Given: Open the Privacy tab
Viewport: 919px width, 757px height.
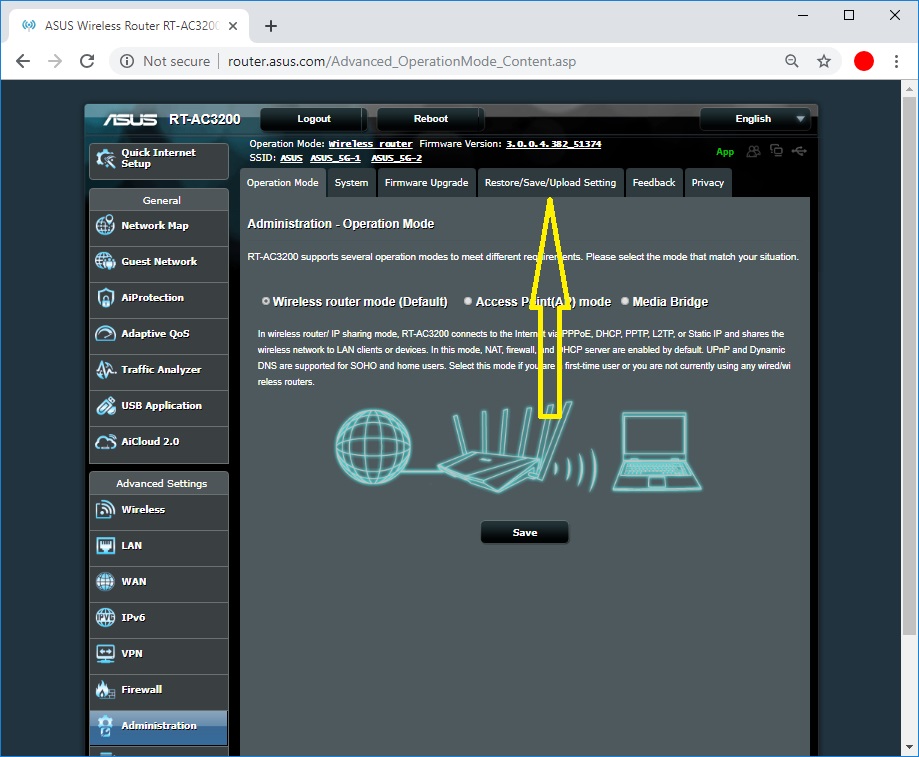Looking at the screenshot, I should point(707,183).
